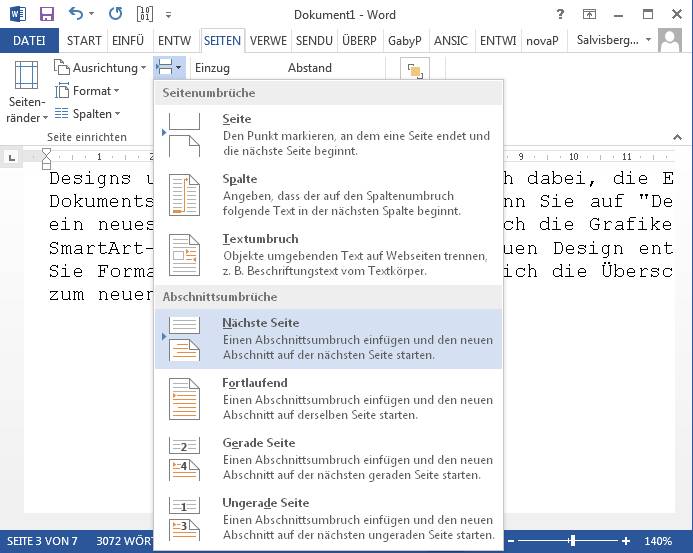Insert Gerade Seite section break
Screen dimensions: 693x553
tap(328, 459)
